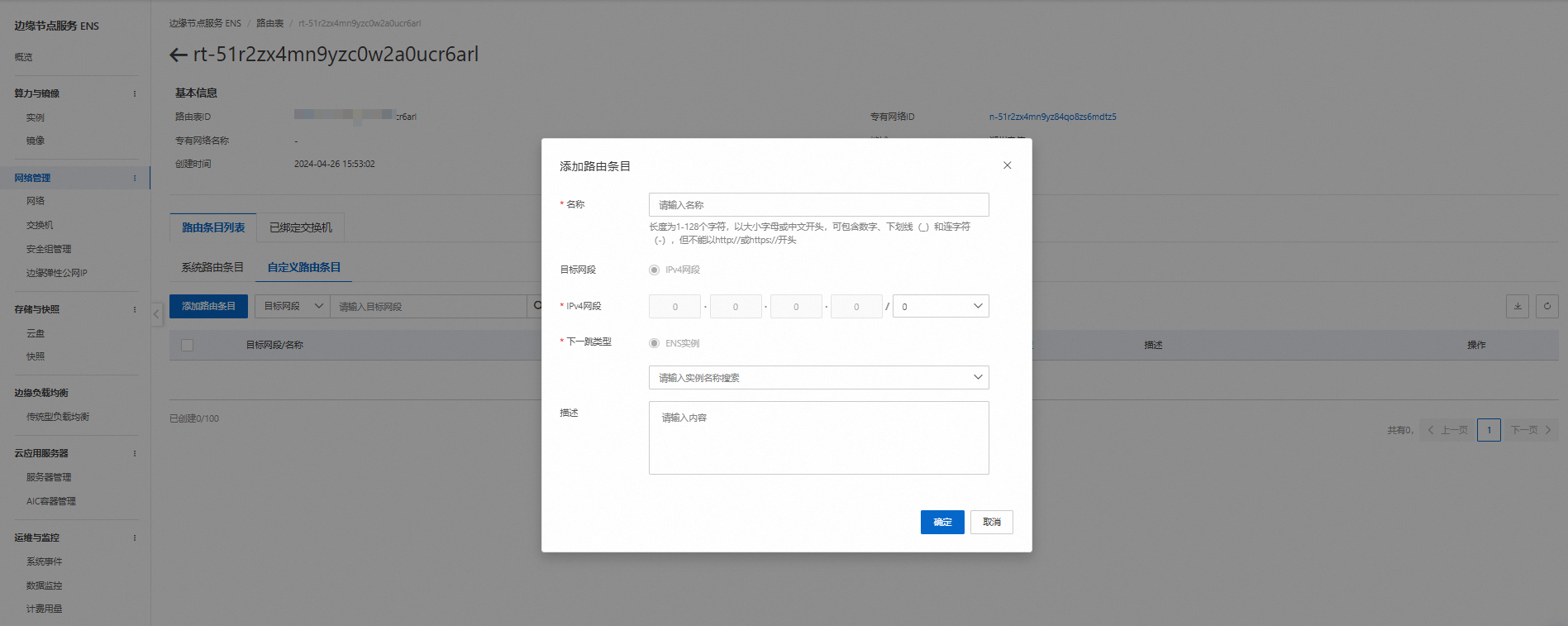This screenshot has height=626, width=1568.
Task: Open the 存储与快照 section options dots
Action: click(135, 309)
